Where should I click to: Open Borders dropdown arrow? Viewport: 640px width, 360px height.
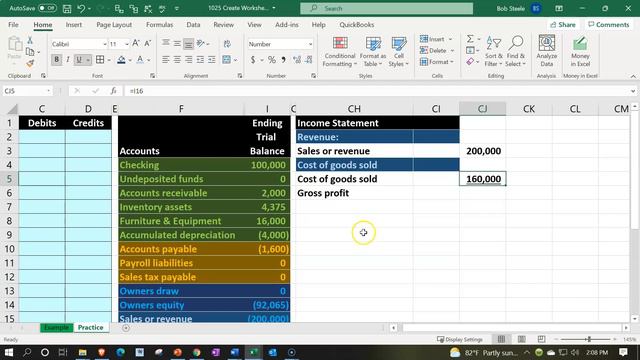(x=109, y=60)
